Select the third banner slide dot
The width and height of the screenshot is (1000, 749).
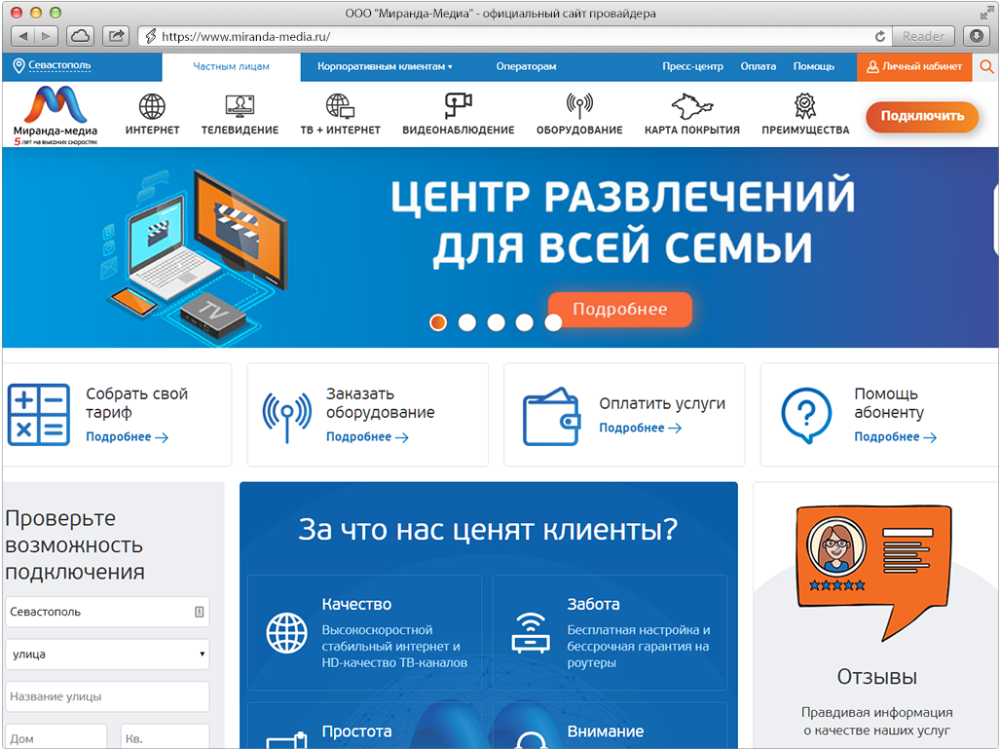click(495, 322)
